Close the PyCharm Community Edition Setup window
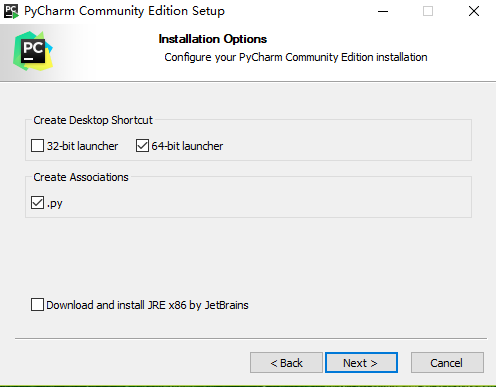 tap(474, 11)
